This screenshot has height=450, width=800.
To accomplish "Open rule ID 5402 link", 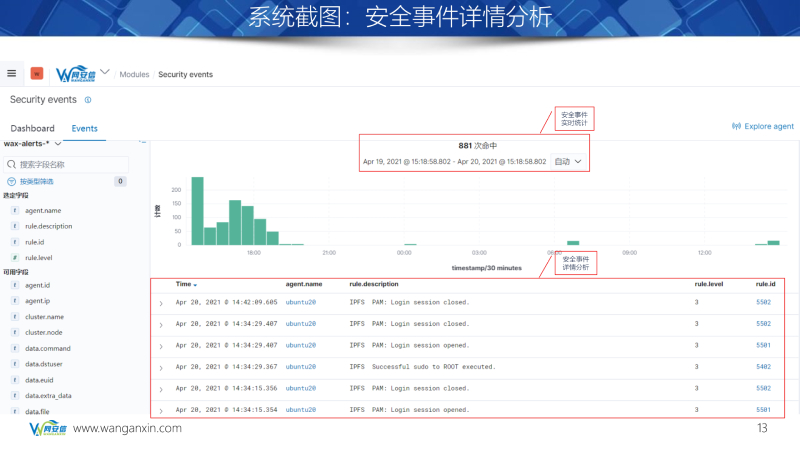I will (763, 367).
